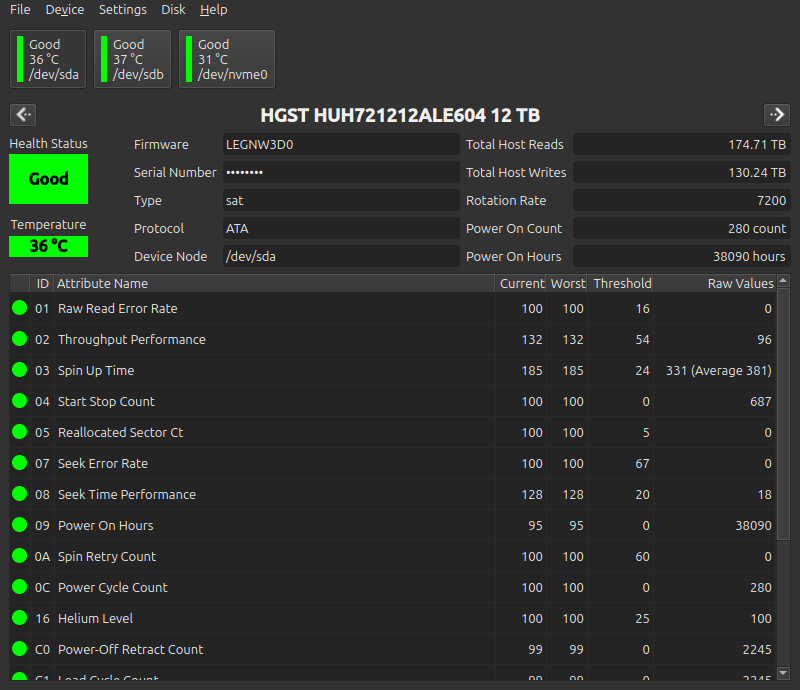Click status dot for Spin Up Time

(x=19, y=370)
